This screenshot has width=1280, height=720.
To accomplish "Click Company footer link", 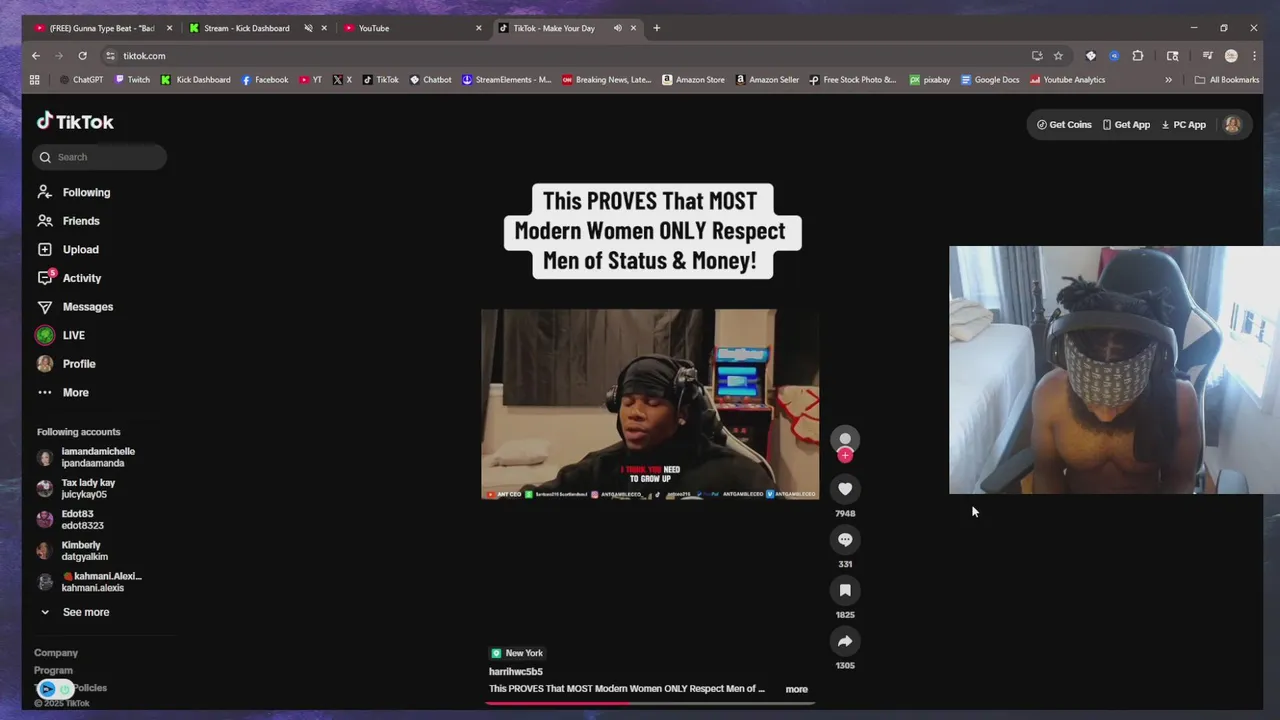I will (x=56, y=653).
